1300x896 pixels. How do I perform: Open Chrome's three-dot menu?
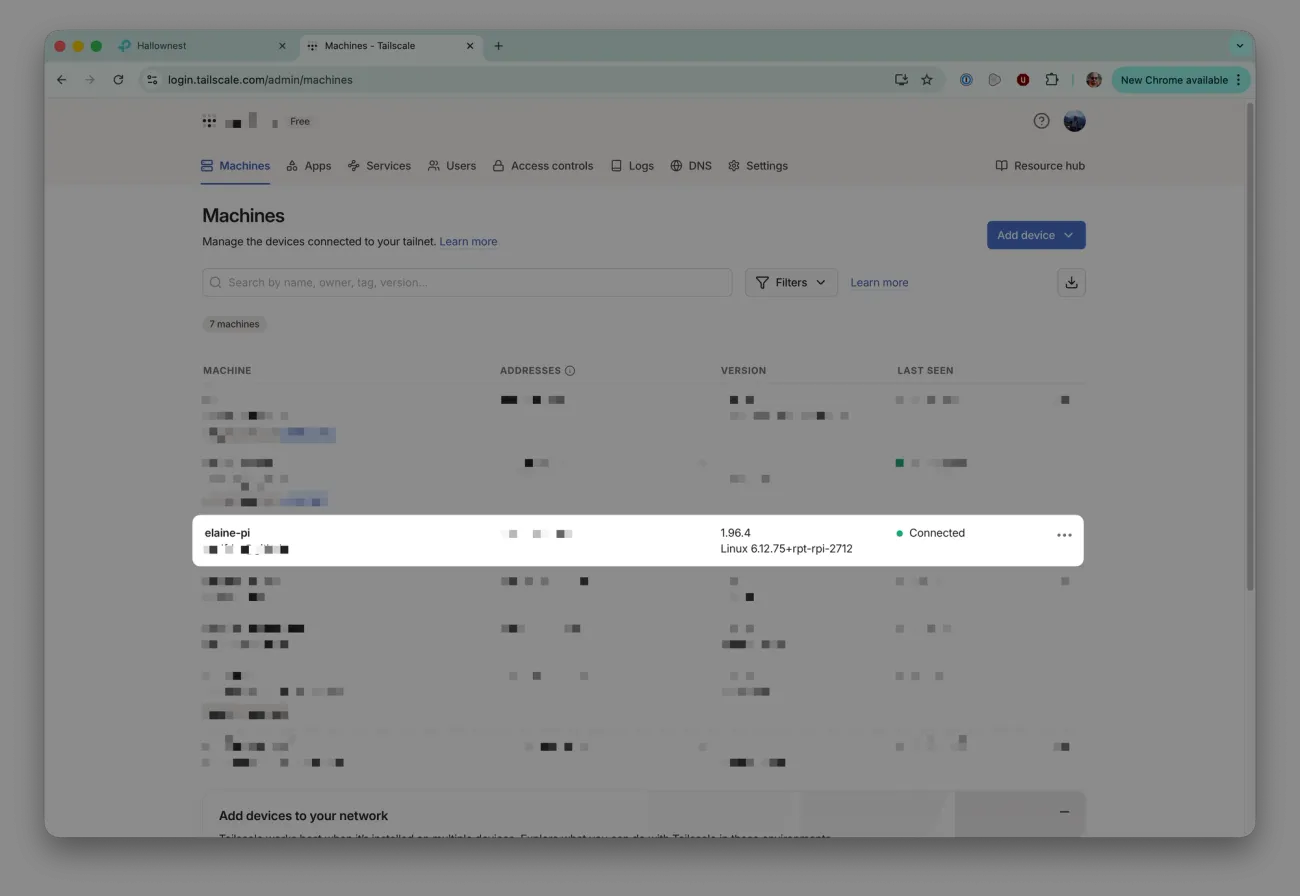[x=1239, y=80]
